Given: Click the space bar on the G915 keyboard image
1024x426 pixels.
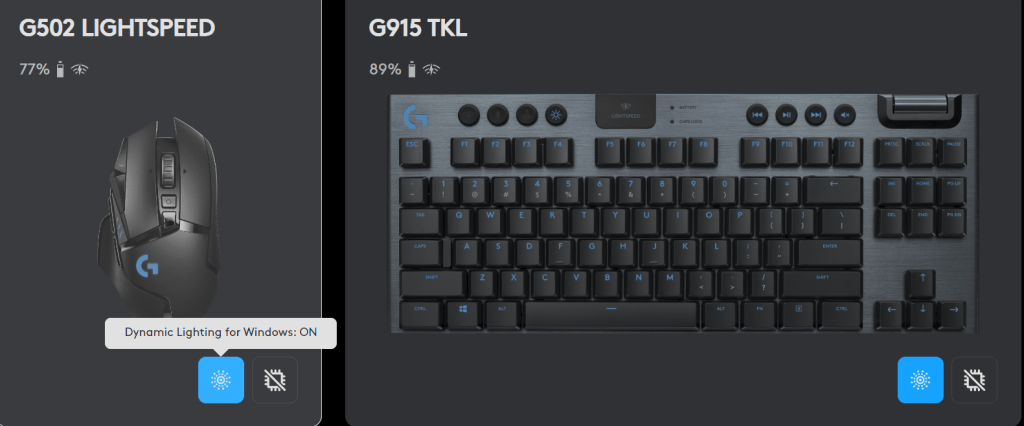Looking at the screenshot, I should [x=611, y=314].
